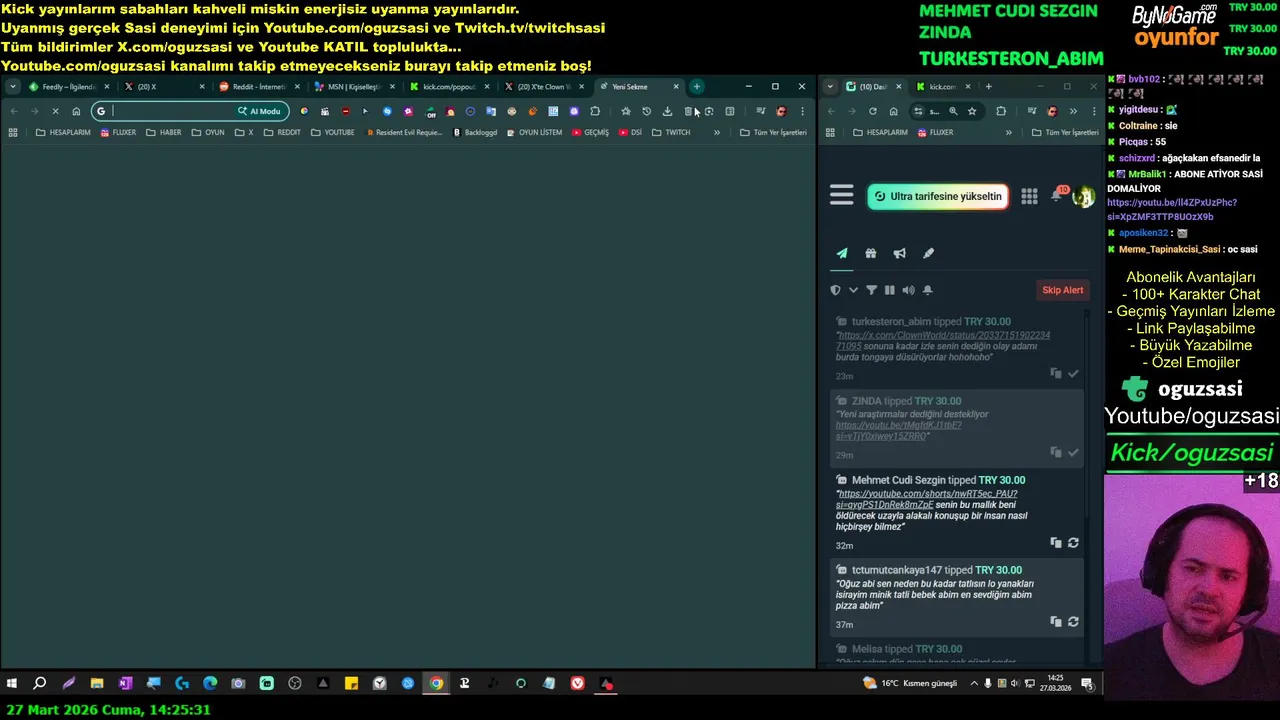Viewport: 1280px width, 720px height.
Task: Open Chrome from the taskbar
Action: [436, 684]
